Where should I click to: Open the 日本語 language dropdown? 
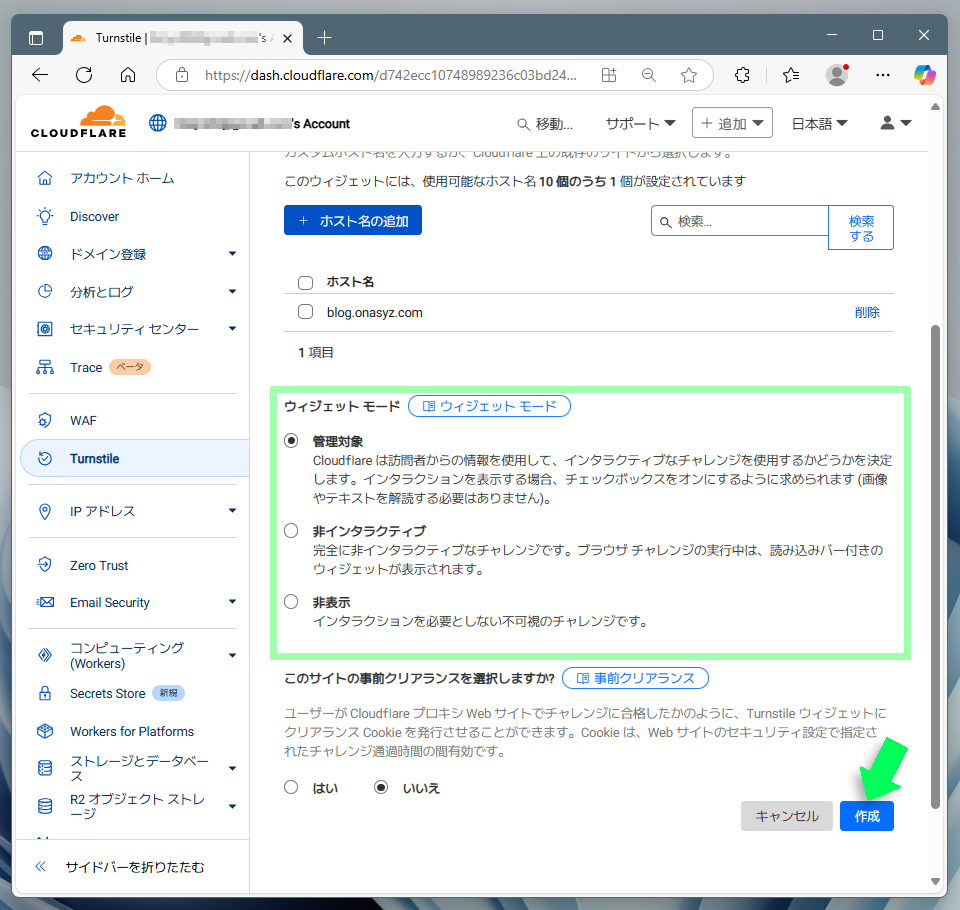[x=819, y=123]
